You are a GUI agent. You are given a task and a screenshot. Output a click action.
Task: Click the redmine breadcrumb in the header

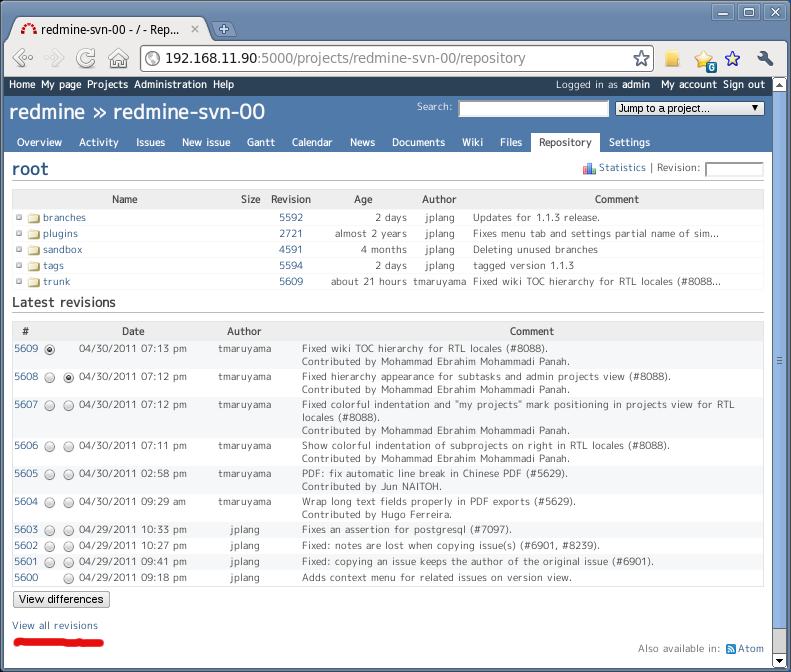point(47,111)
